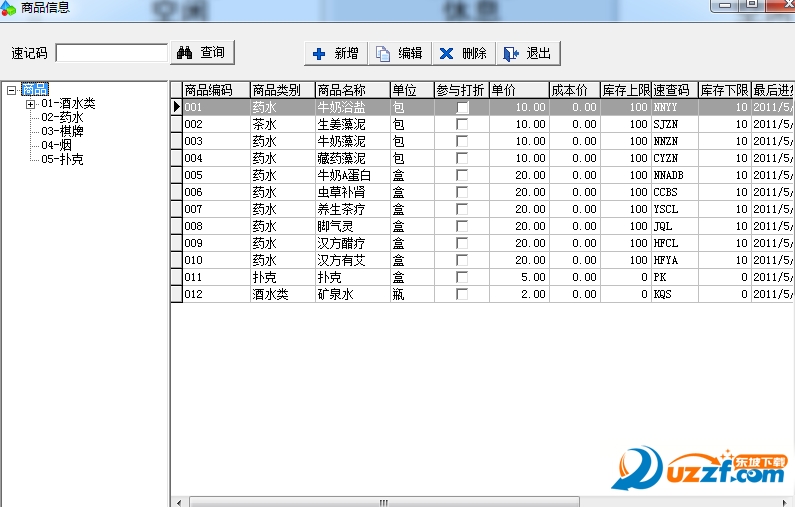This screenshot has width=795, height=507.
Task: Click the current-row arrow marker for 001
Action: pos(176,107)
